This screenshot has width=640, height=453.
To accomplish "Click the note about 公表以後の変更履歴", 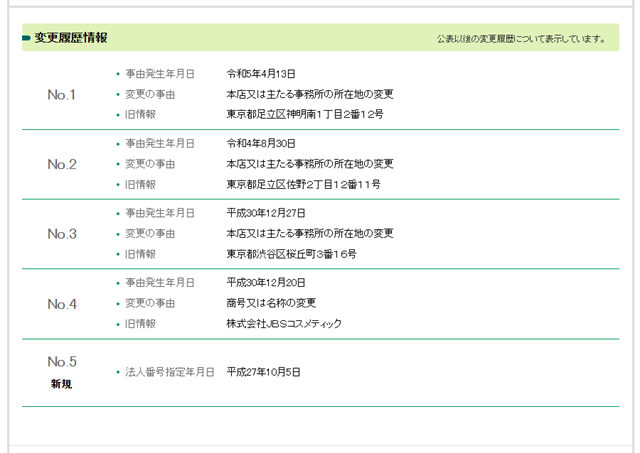I will click(521, 40).
